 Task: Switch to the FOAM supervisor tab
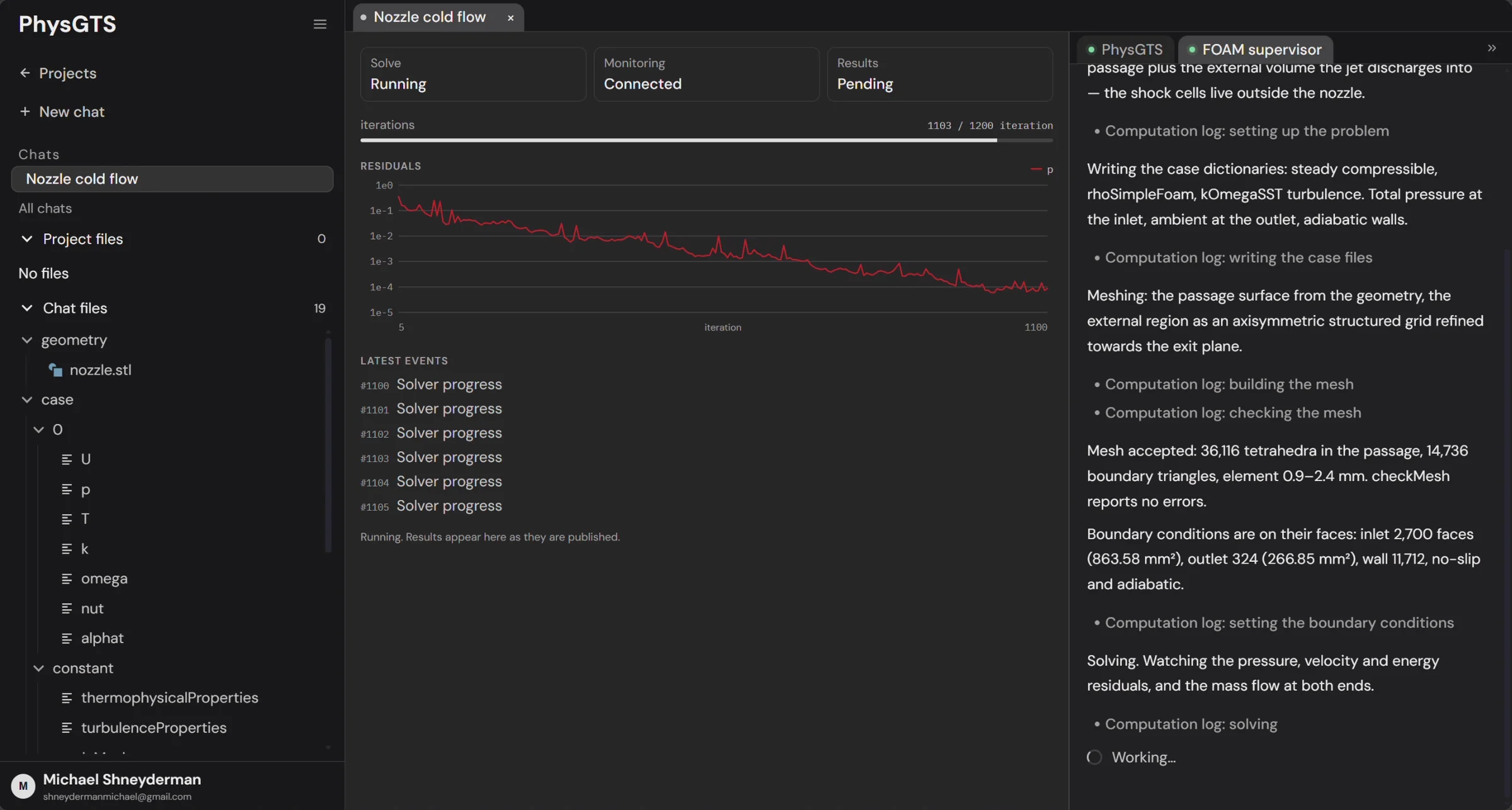point(1255,49)
